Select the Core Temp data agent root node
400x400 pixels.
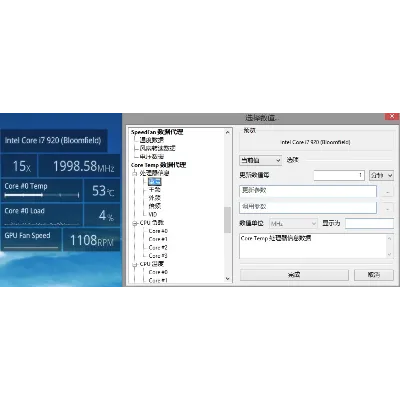pyautogui.click(x=158, y=165)
